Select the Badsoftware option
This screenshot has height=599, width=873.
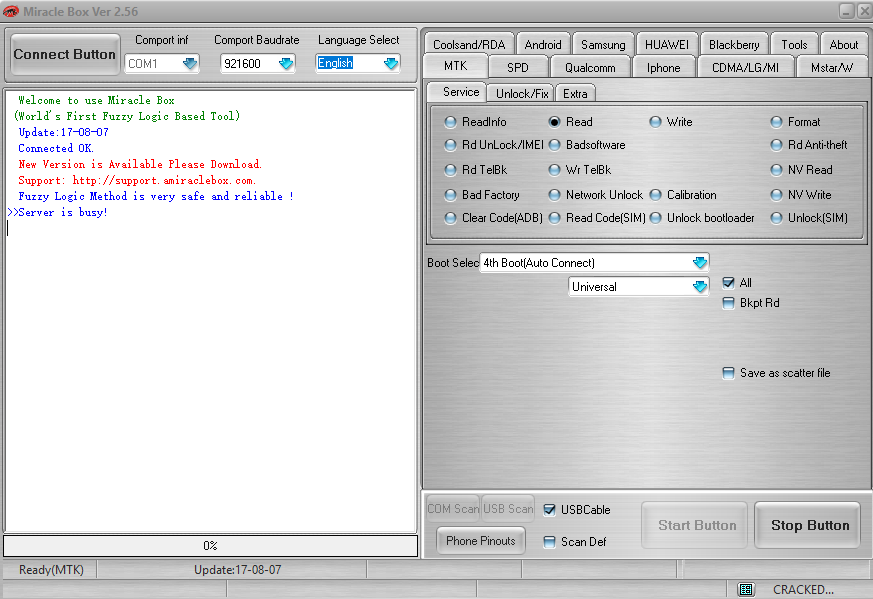[x=587, y=145]
